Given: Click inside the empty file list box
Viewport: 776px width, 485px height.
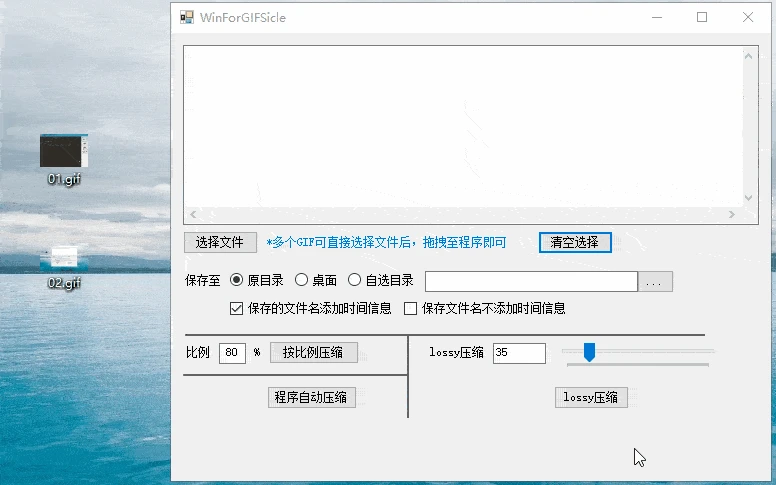Looking at the screenshot, I should coord(464,127).
